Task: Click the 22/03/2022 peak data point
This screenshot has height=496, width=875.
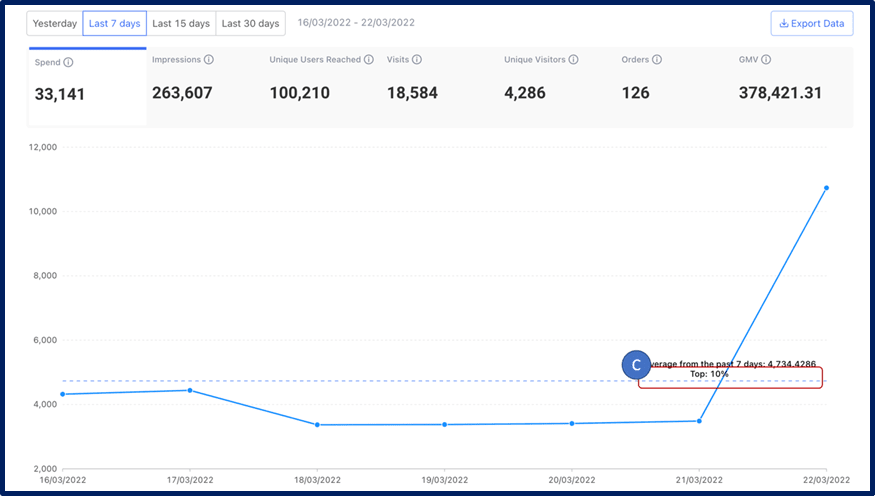Action: [826, 188]
